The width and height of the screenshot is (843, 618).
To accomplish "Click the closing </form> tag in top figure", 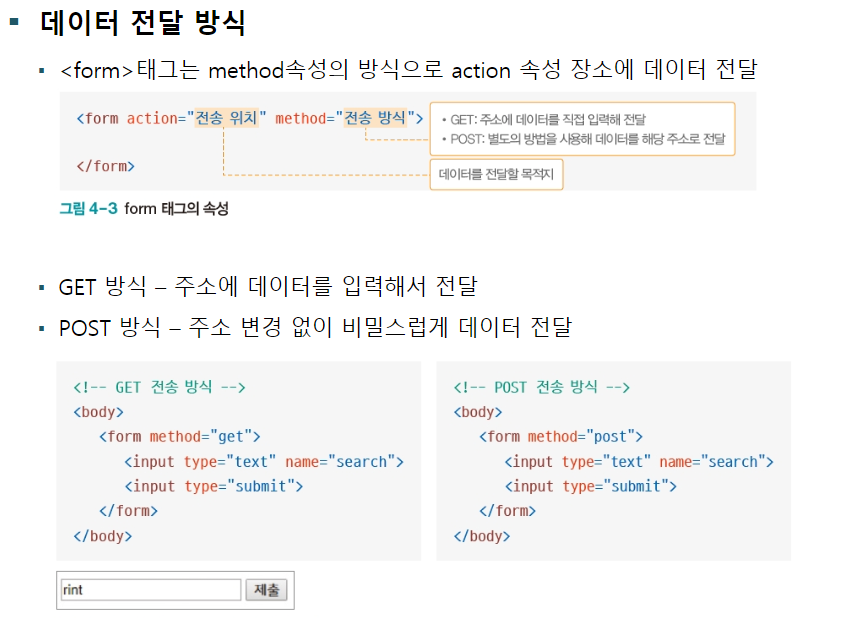I will 105,166.
